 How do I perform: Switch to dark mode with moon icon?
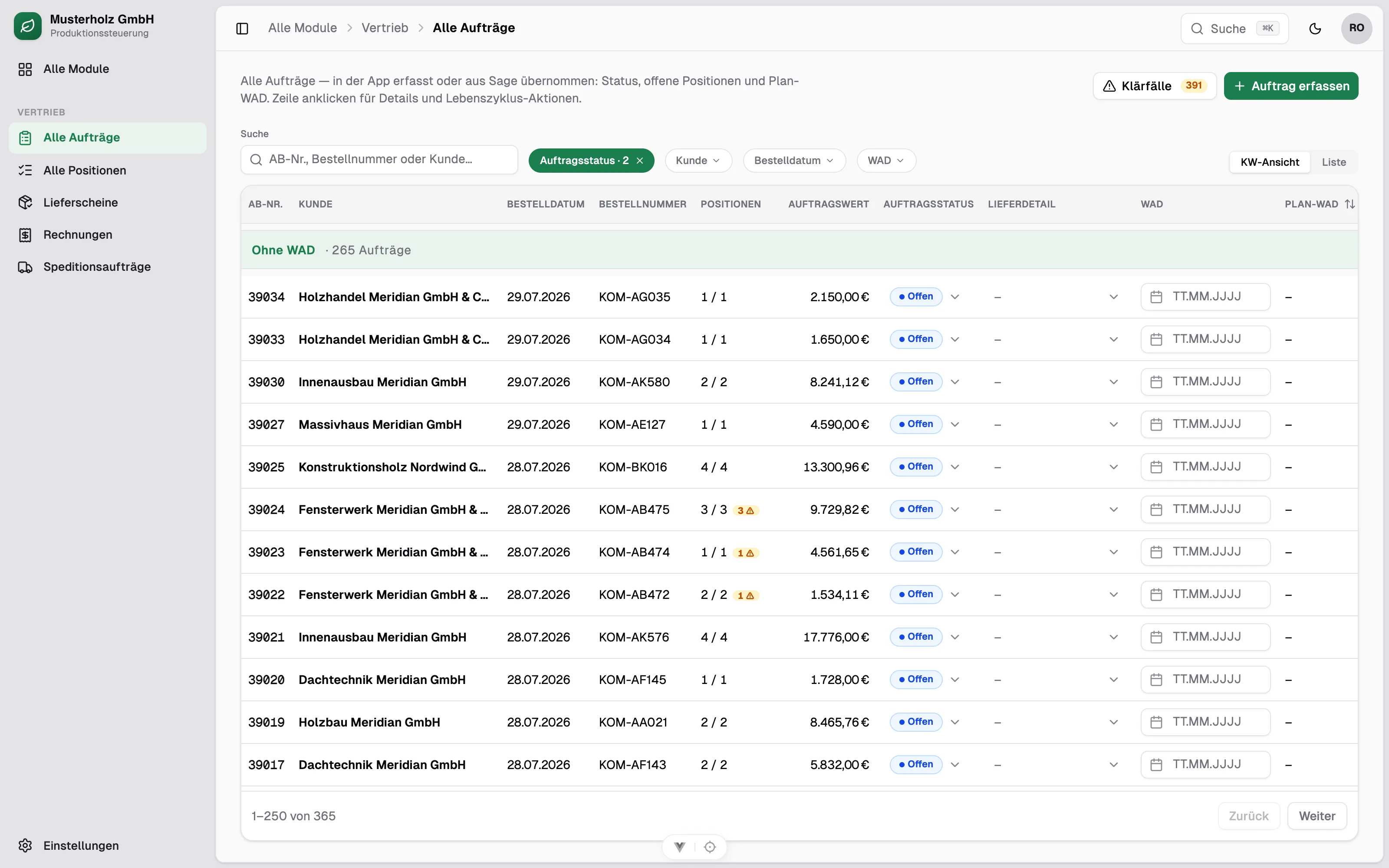pyautogui.click(x=1315, y=28)
